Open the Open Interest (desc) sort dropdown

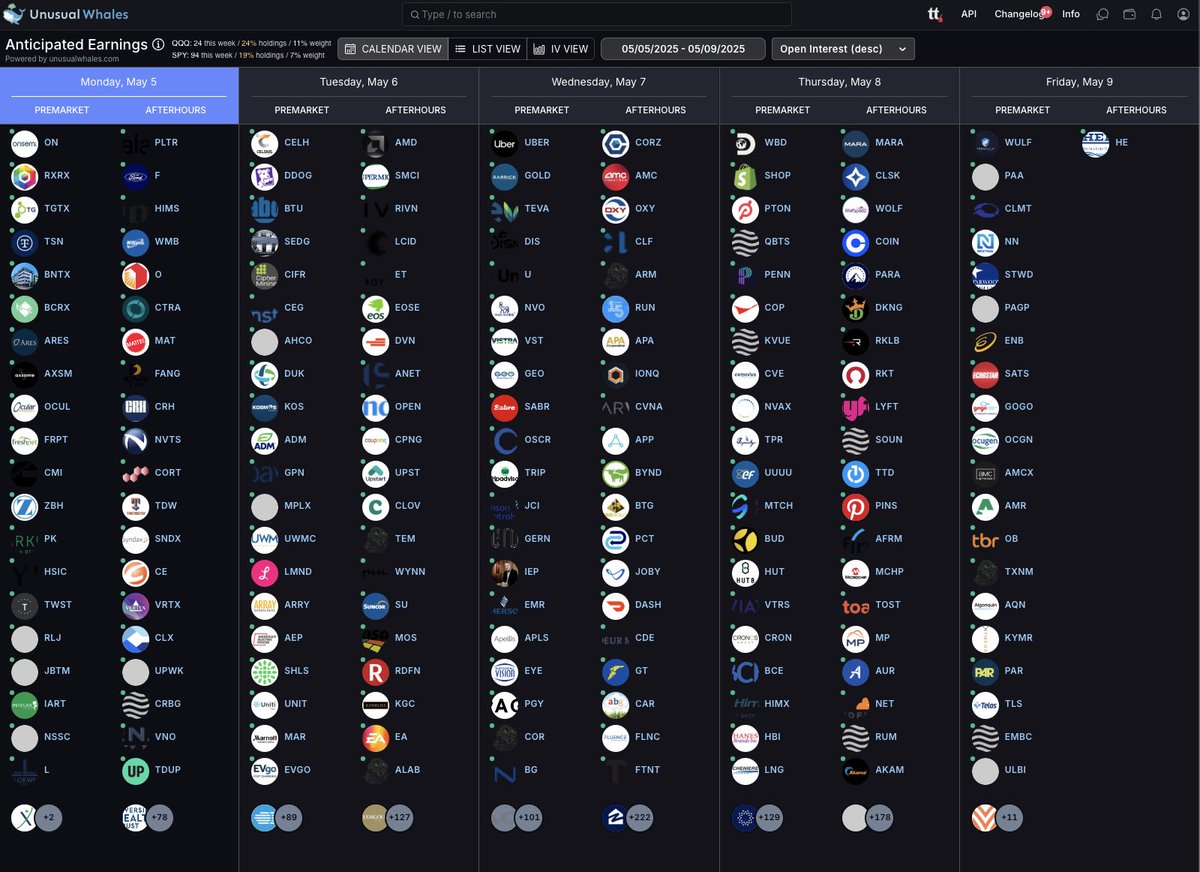point(843,49)
